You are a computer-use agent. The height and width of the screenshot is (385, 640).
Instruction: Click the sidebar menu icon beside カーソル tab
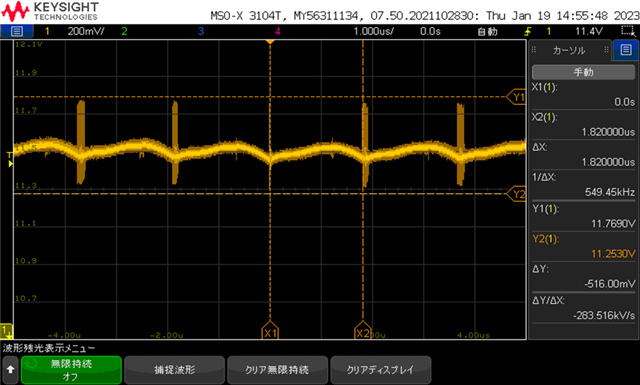point(626,50)
